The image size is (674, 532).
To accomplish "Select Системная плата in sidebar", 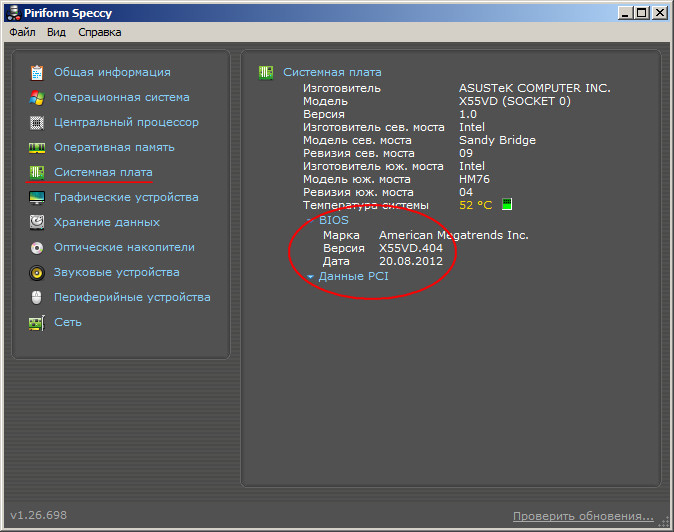I will (103, 172).
